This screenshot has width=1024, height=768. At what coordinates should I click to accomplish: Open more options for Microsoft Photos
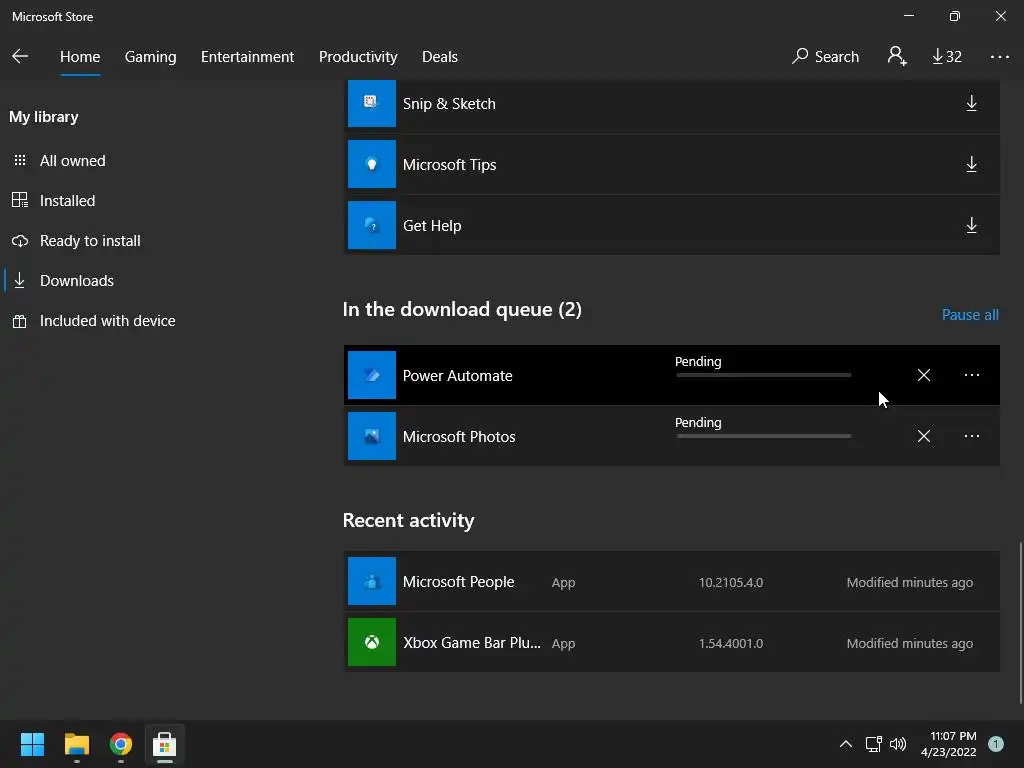tap(971, 436)
